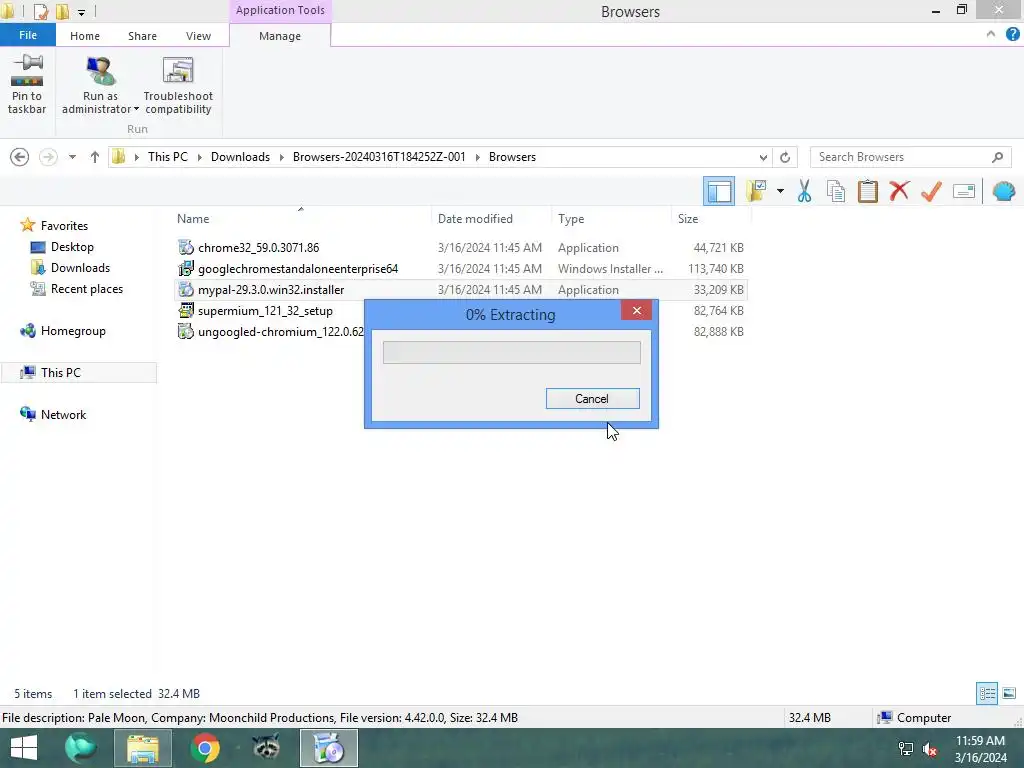Click the red X Delete icon

point(899,191)
